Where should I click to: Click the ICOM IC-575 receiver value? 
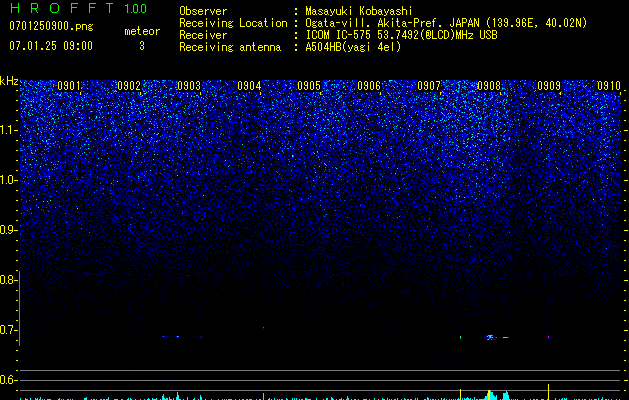click(401, 35)
